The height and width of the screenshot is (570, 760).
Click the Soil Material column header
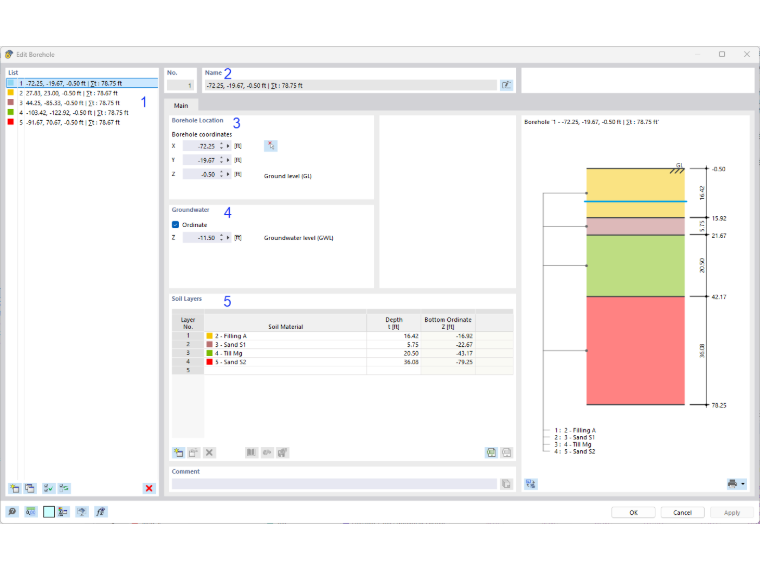point(285,323)
